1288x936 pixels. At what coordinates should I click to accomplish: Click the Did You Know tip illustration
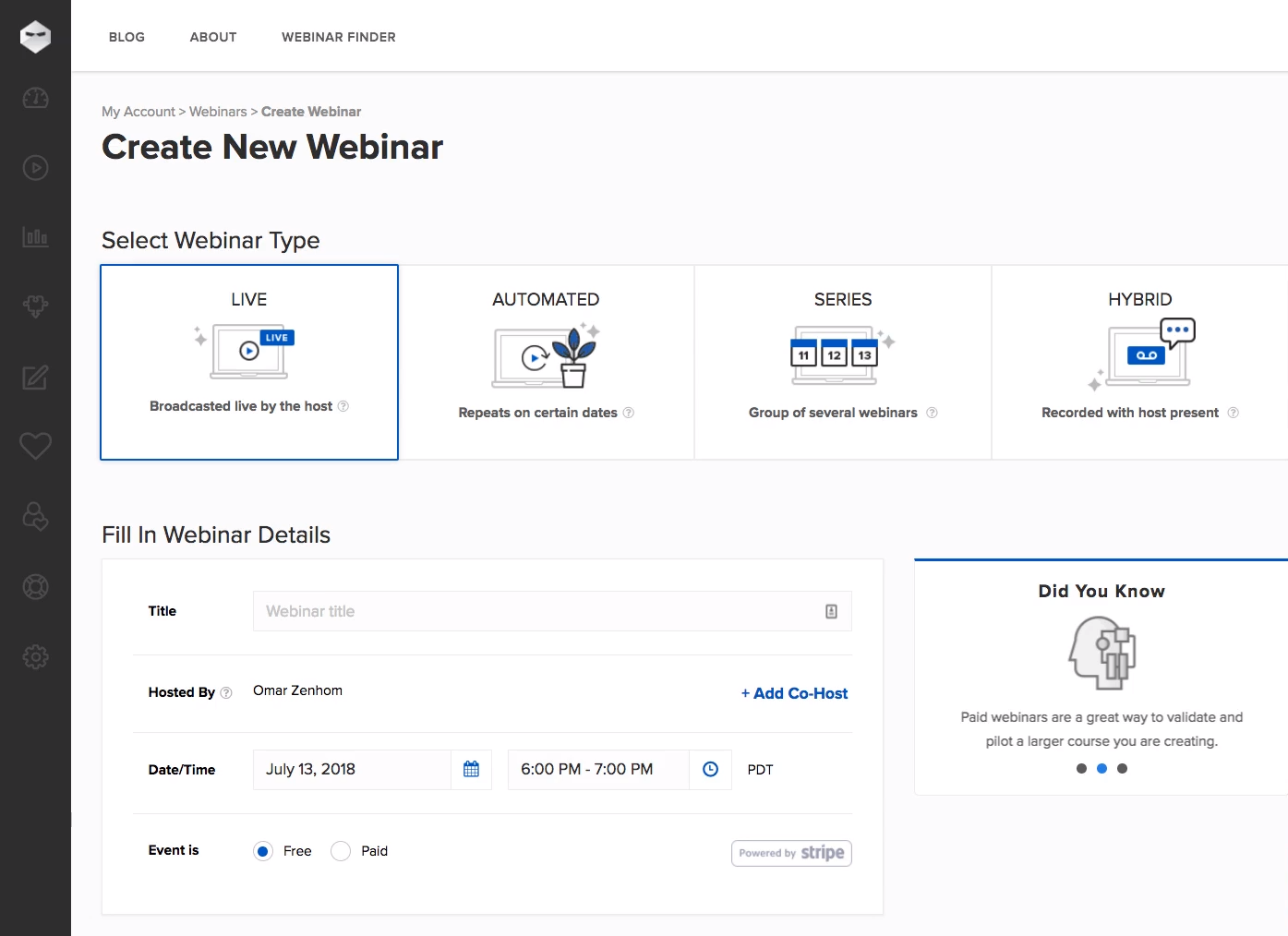coord(1101,653)
